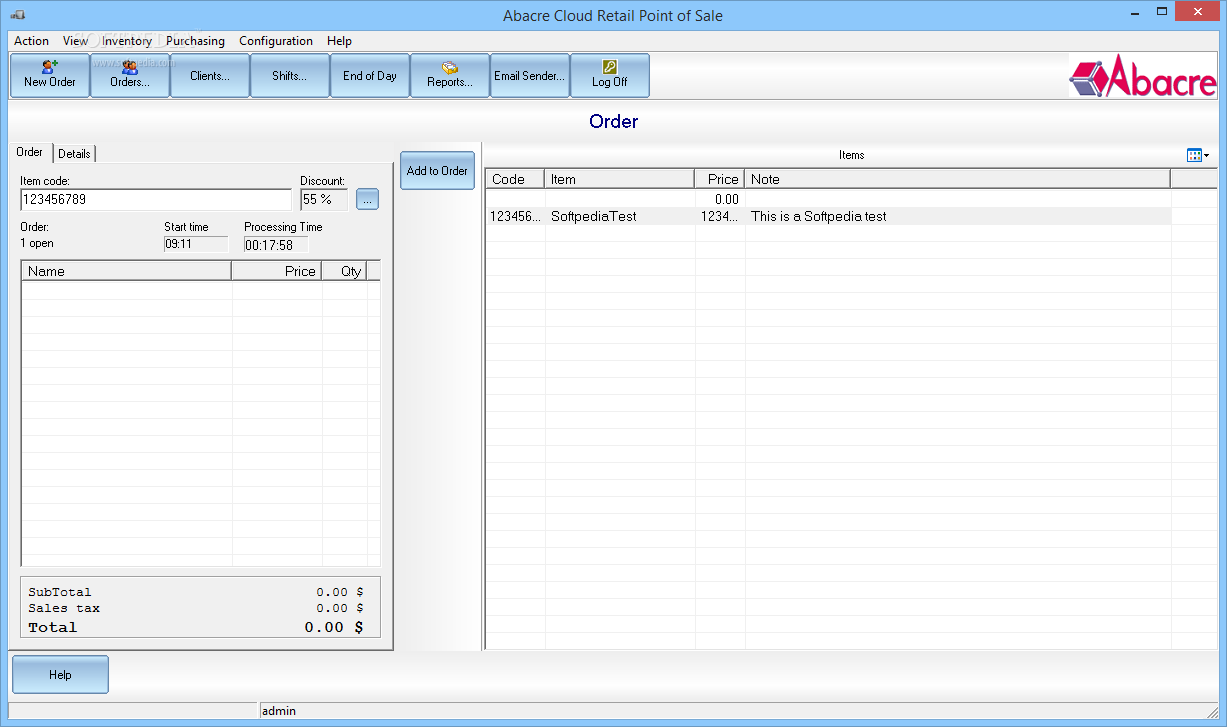Screen dimensions: 1227x727
Task: Click the Sales tax line
Action: (x=196, y=608)
